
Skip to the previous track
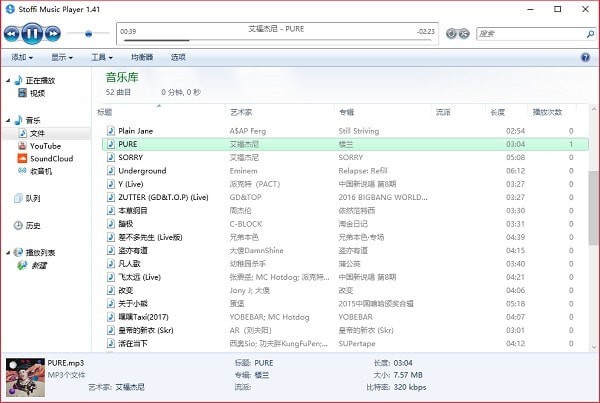tap(13, 33)
